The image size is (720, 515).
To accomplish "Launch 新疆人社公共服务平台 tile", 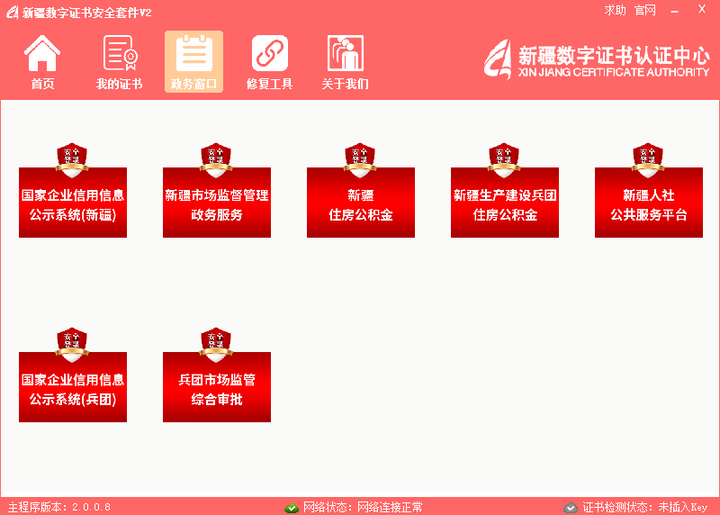I will pos(648,202).
